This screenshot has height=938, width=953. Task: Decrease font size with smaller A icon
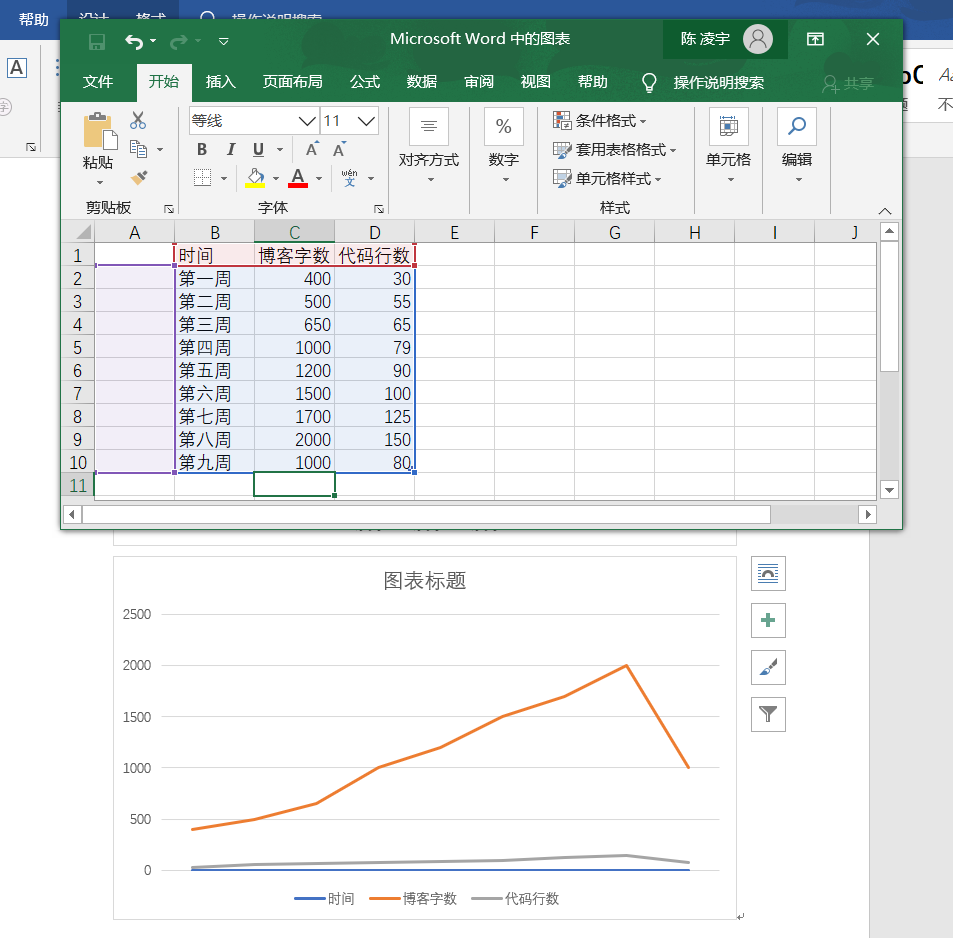pyautogui.click(x=339, y=149)
